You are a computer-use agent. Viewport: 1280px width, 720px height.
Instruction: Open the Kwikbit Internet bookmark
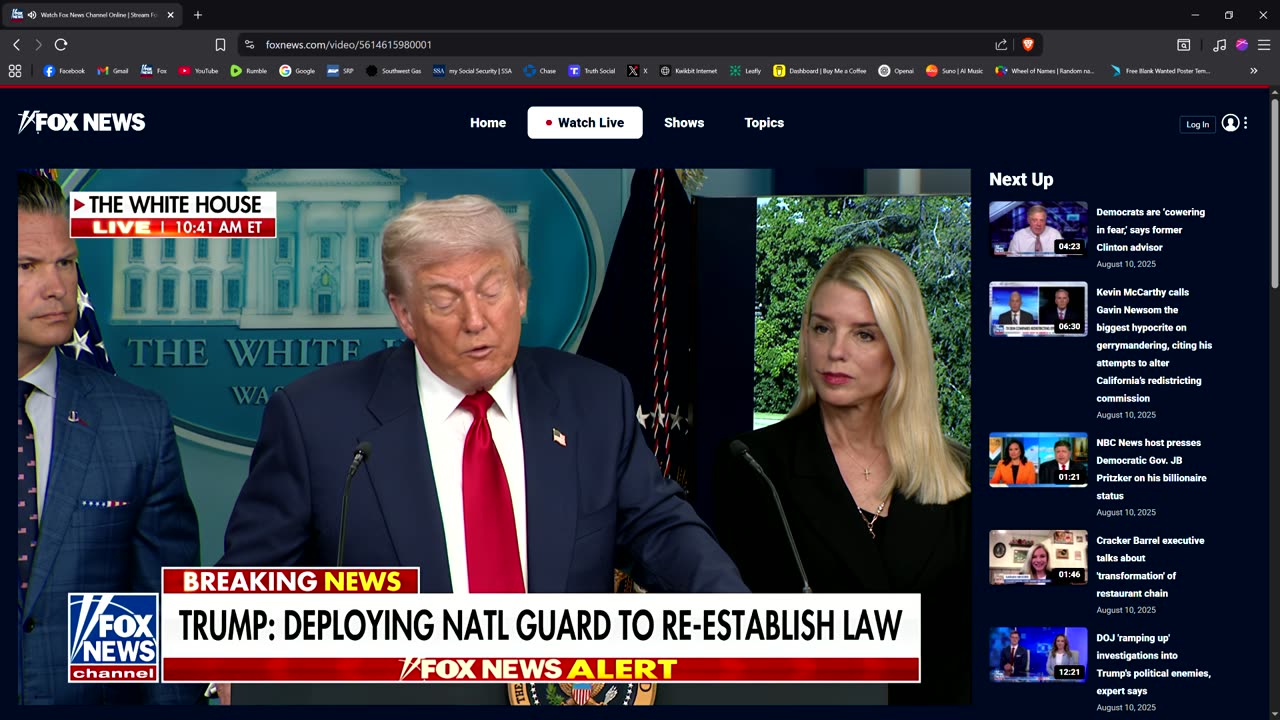point(688,71)
